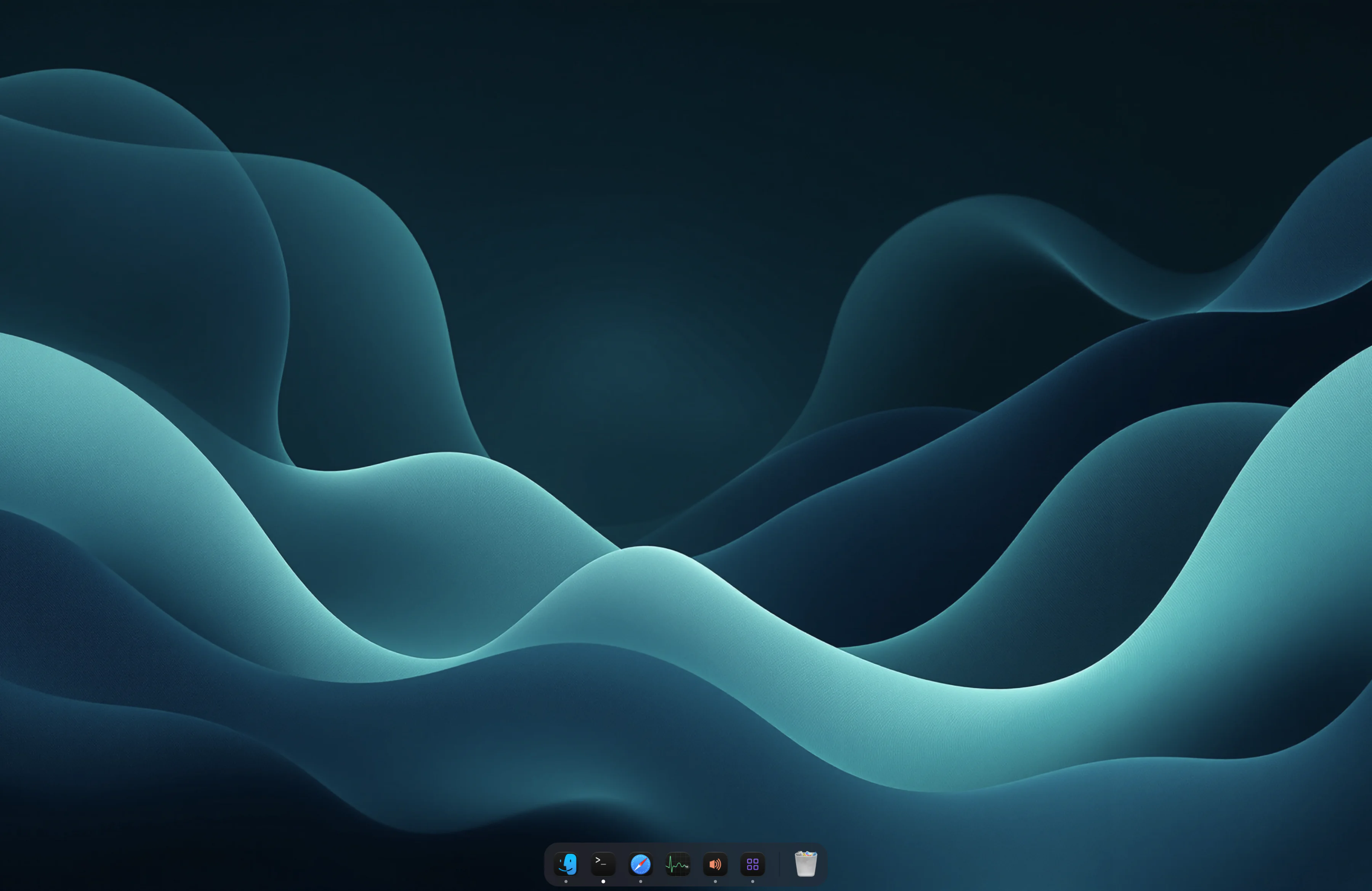Open the Terminal app in the dock

point(603,864)
